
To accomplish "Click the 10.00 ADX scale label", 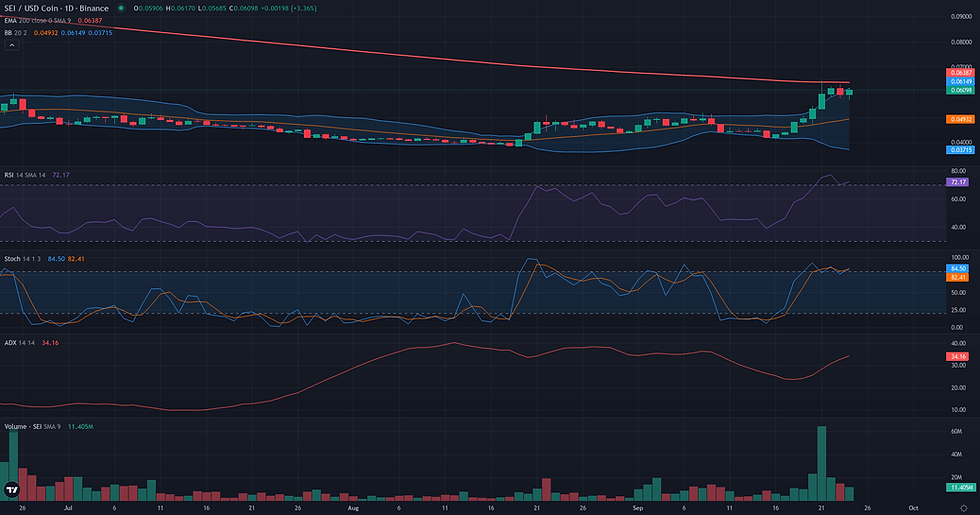I will (x=958, y=410).
